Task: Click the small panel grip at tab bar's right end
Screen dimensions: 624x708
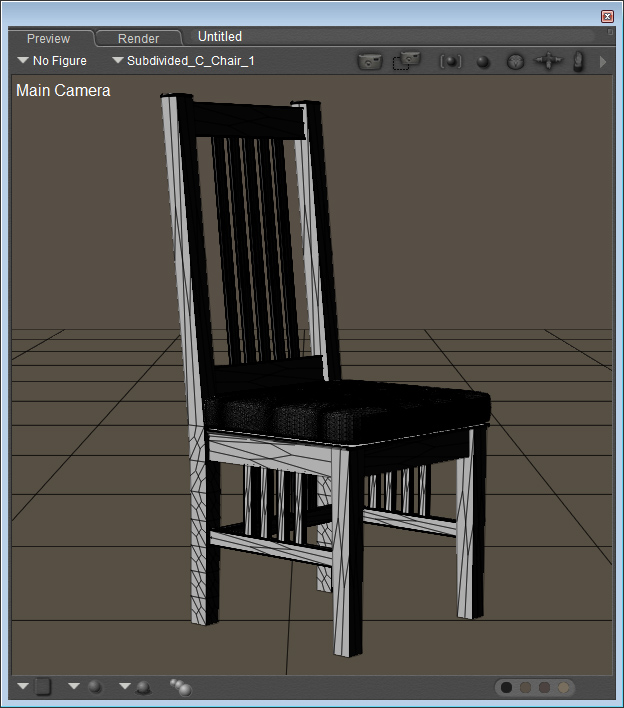Action: point(610,32)
